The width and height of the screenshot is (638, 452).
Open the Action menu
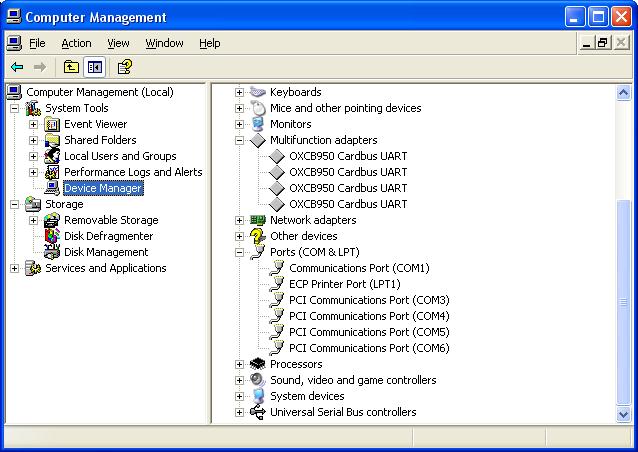click(x=76, y=43)
